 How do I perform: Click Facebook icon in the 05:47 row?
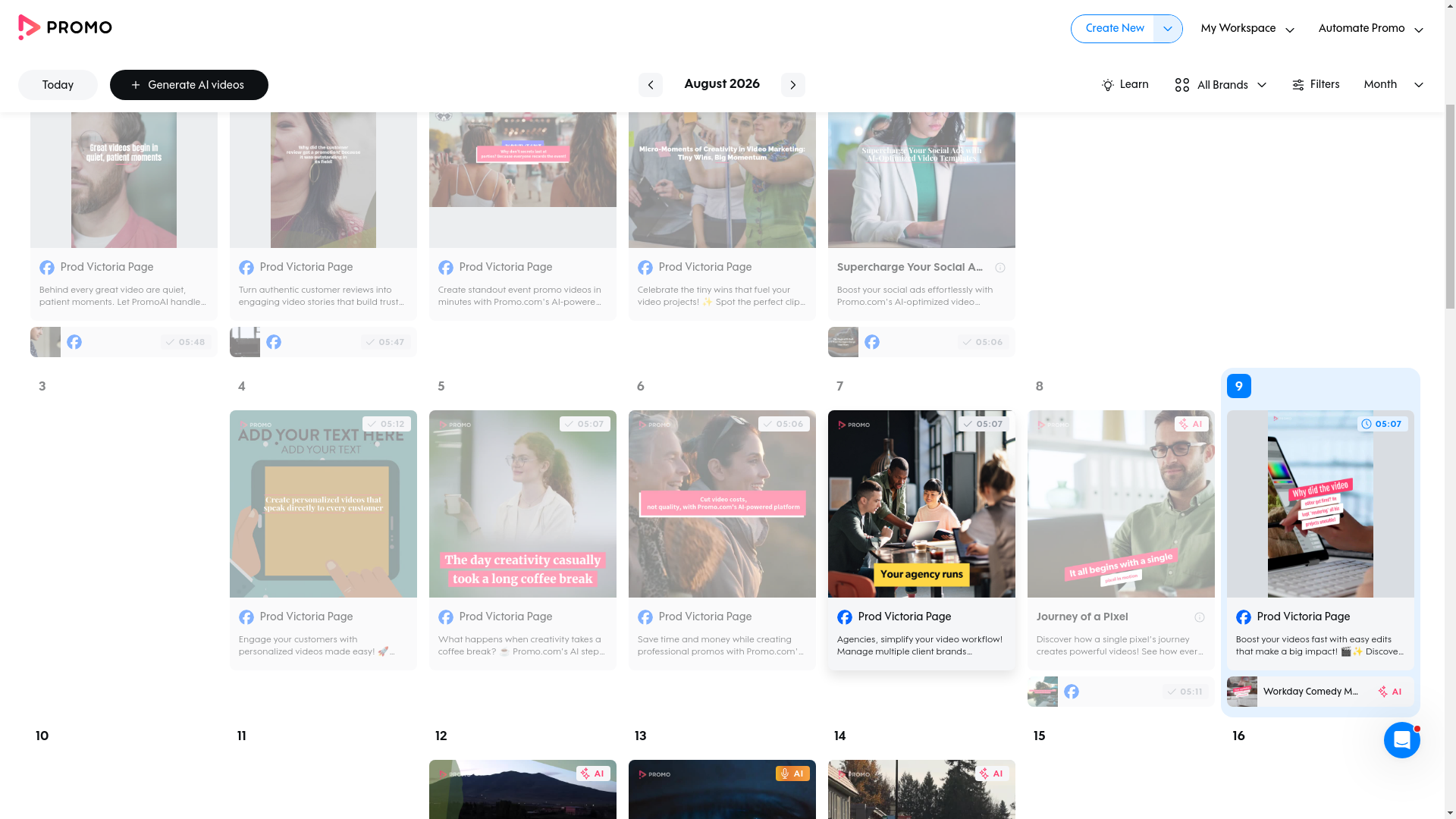(274, 342)
